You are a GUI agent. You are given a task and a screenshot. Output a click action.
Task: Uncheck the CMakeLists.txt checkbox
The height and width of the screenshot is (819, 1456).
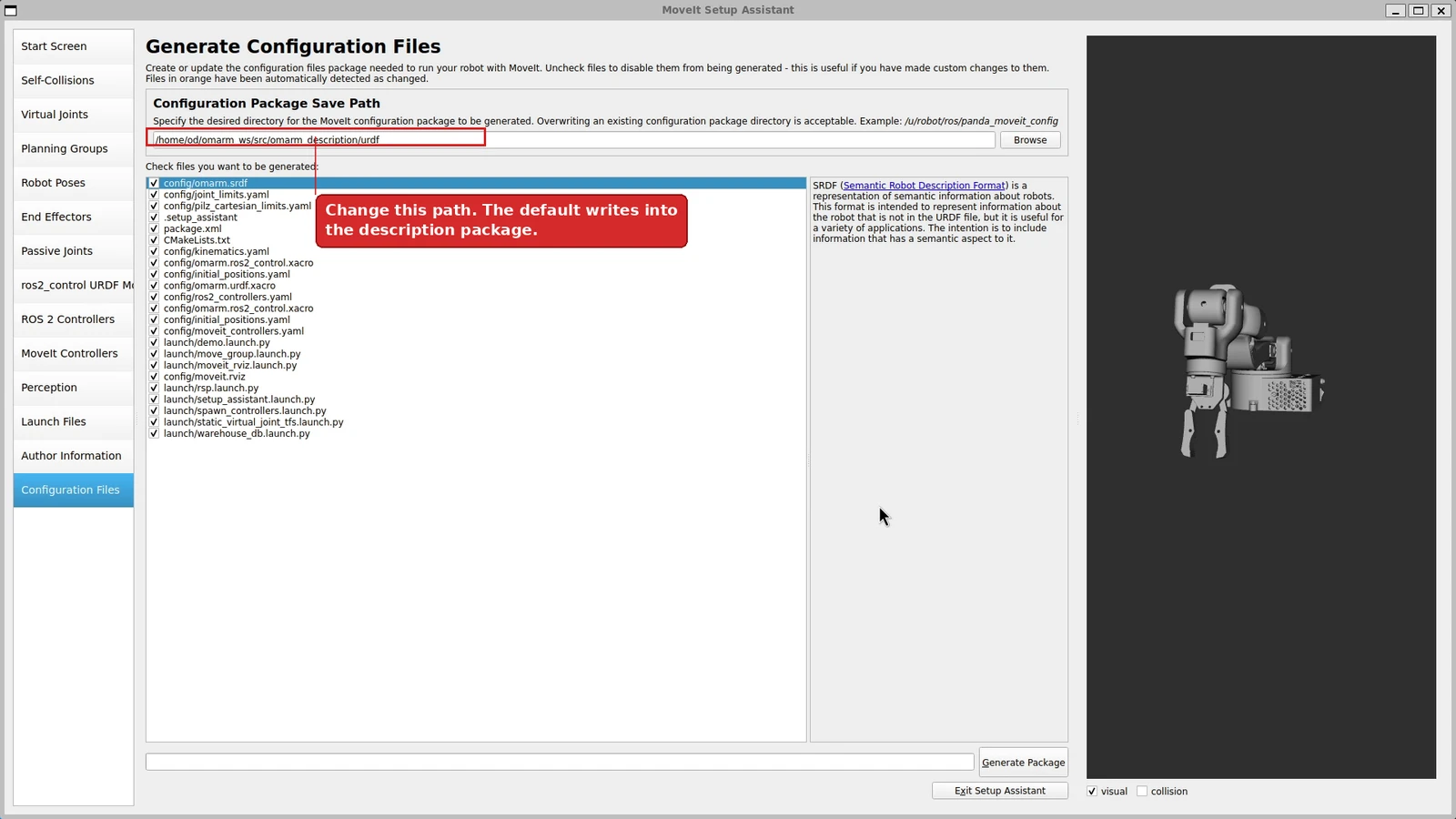pos(154,240)
